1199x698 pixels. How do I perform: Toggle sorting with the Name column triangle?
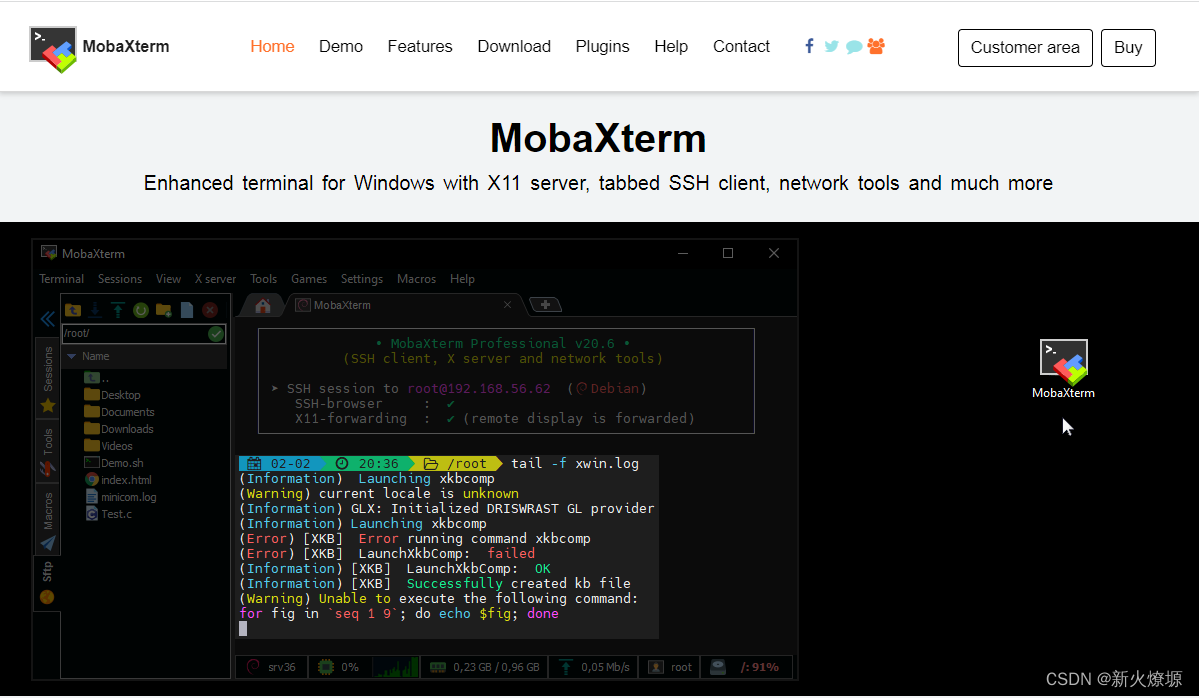[x=72, y=356]
